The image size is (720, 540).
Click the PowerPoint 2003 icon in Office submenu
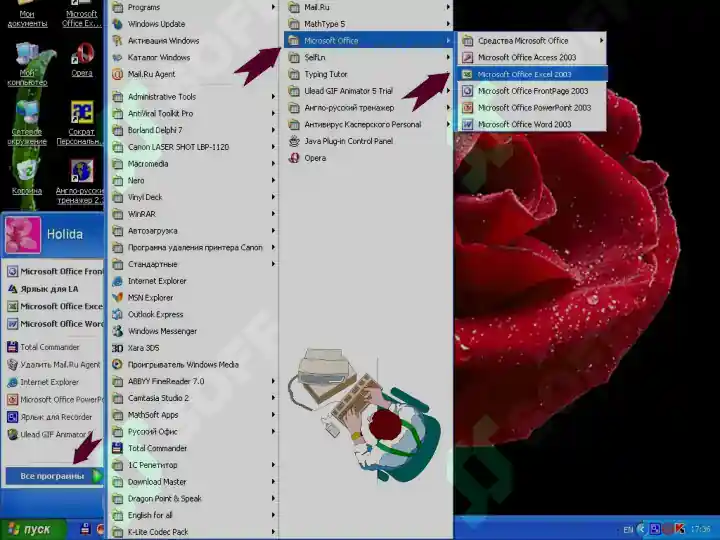[x=467, y=107]
